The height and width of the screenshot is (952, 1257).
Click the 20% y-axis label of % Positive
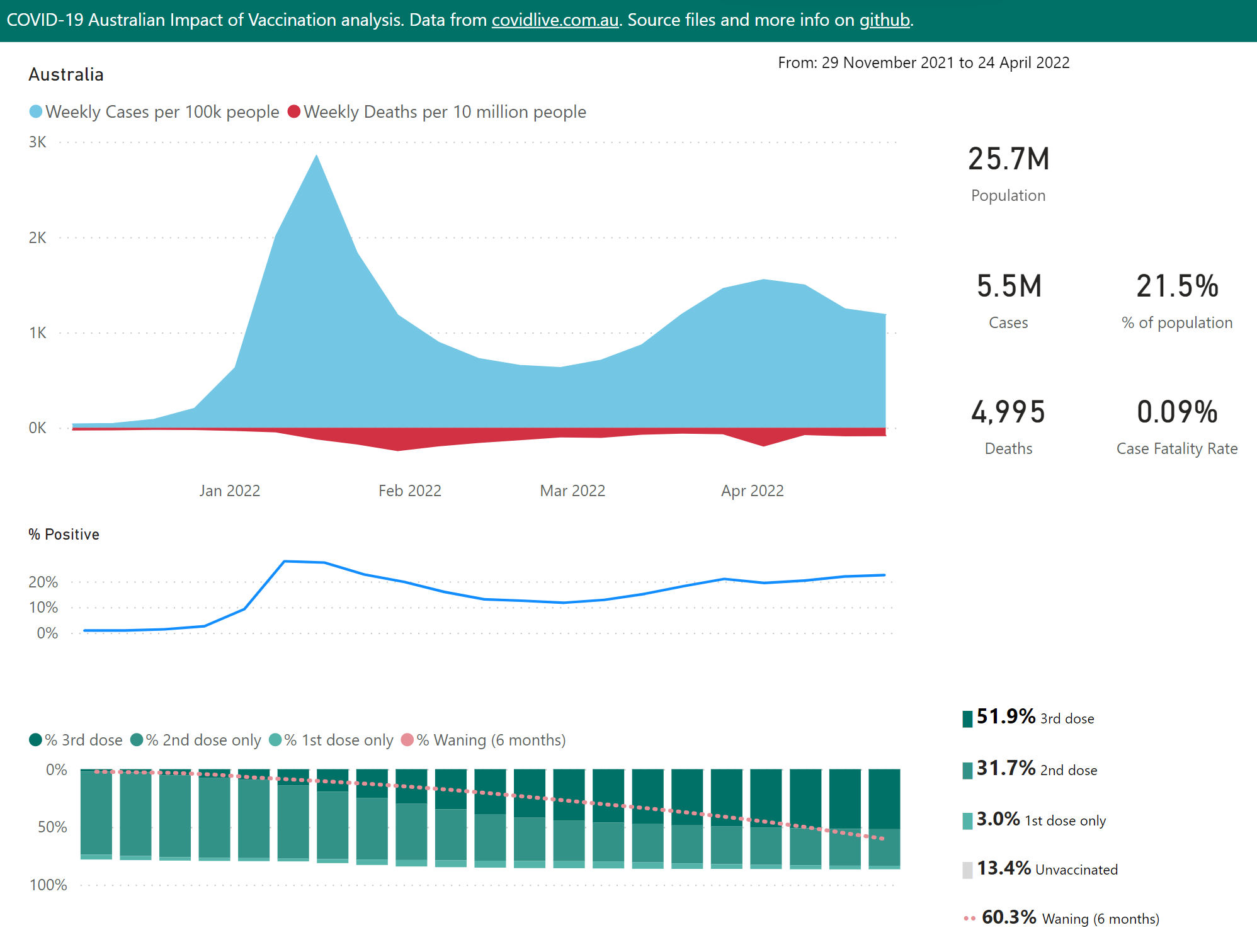(43, 582)
